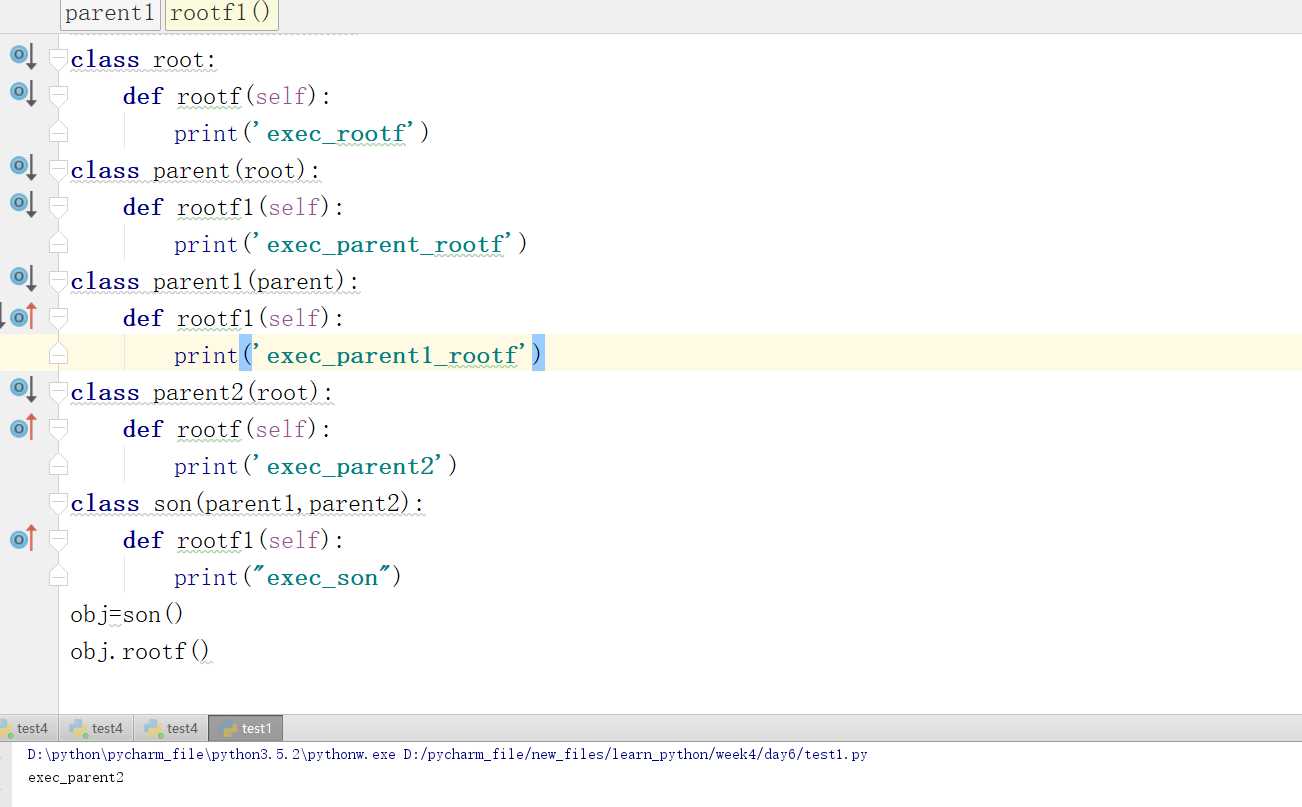Image resolution: width=1302 pixels, height=807 pixels.
Task: Click the 'exec_parent2' string in the editor
Action: click(x=348, y=466)
